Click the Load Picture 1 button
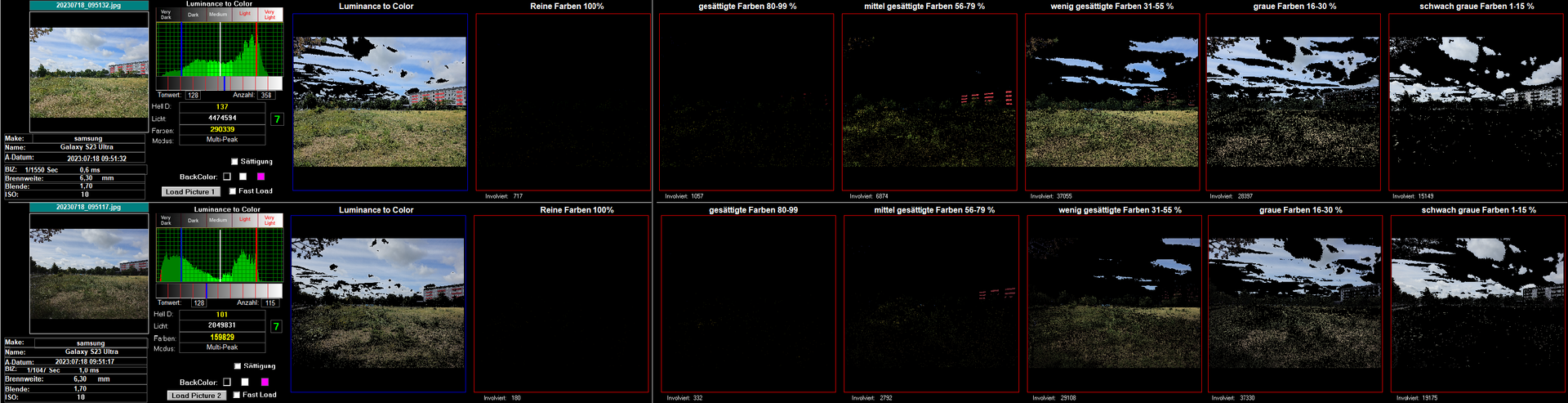This screenshot has width=1568, height=403. [190, 191]
